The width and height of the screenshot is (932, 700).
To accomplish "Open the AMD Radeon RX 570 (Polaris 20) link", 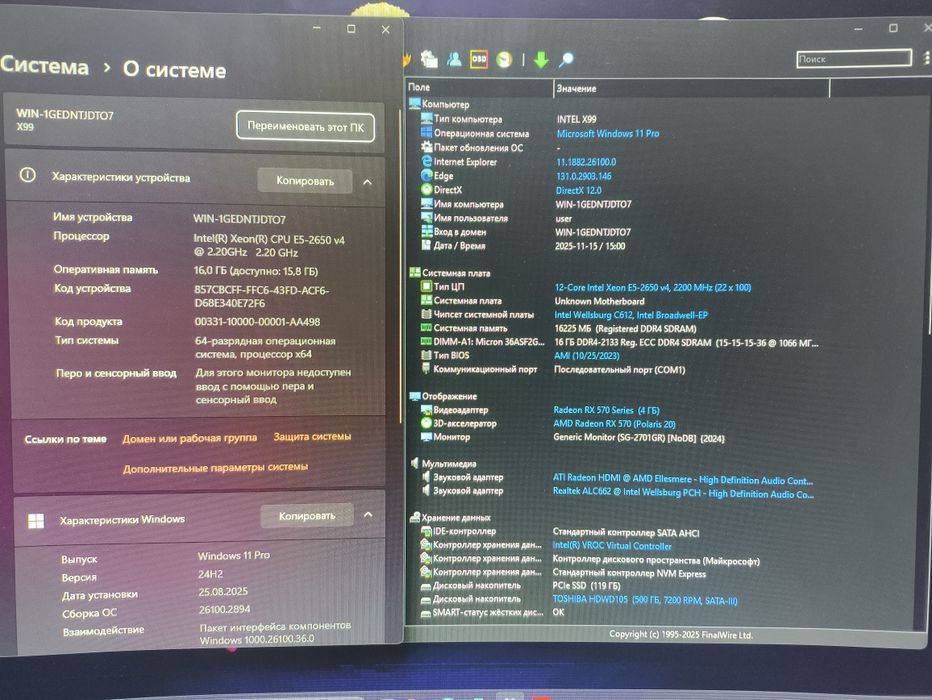I will coord(614,424).
